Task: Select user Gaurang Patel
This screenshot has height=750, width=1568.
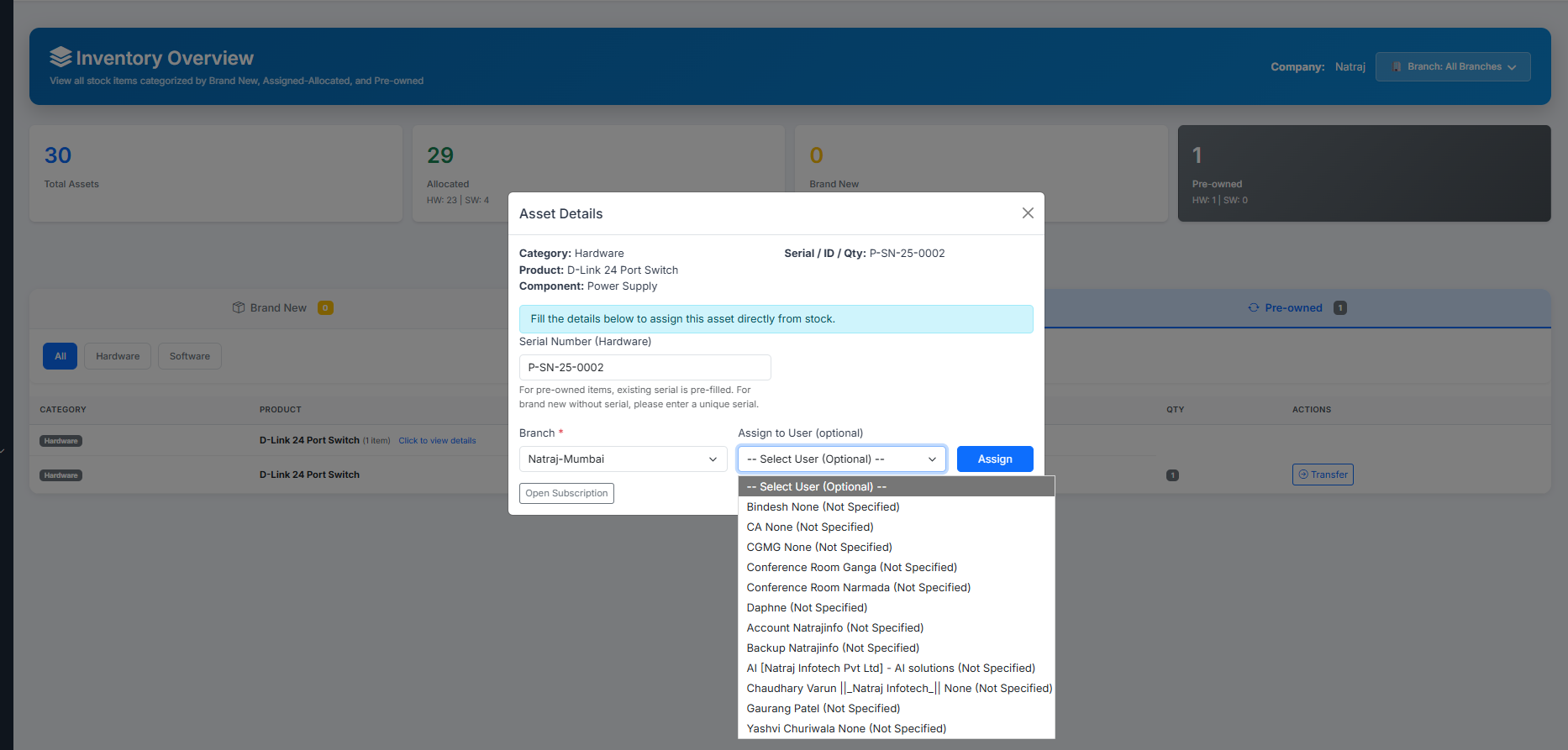Action: click(x=897, y=709)
